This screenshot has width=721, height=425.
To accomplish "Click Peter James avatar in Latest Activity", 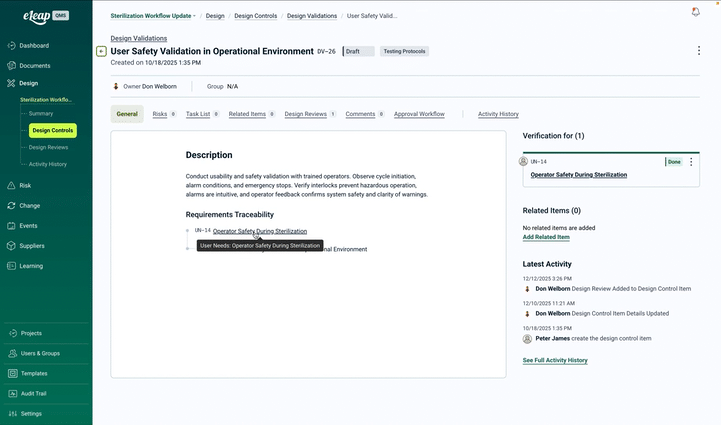I will (x=527, y=339).
